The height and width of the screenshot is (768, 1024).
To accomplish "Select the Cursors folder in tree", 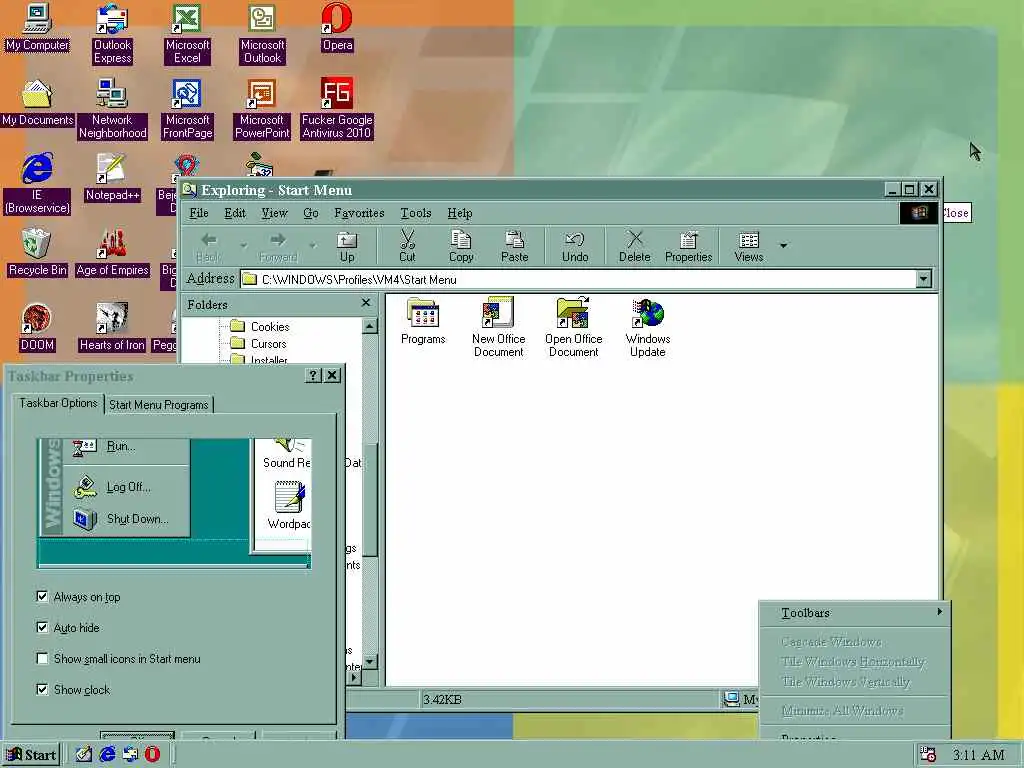I will coord(259,344).
